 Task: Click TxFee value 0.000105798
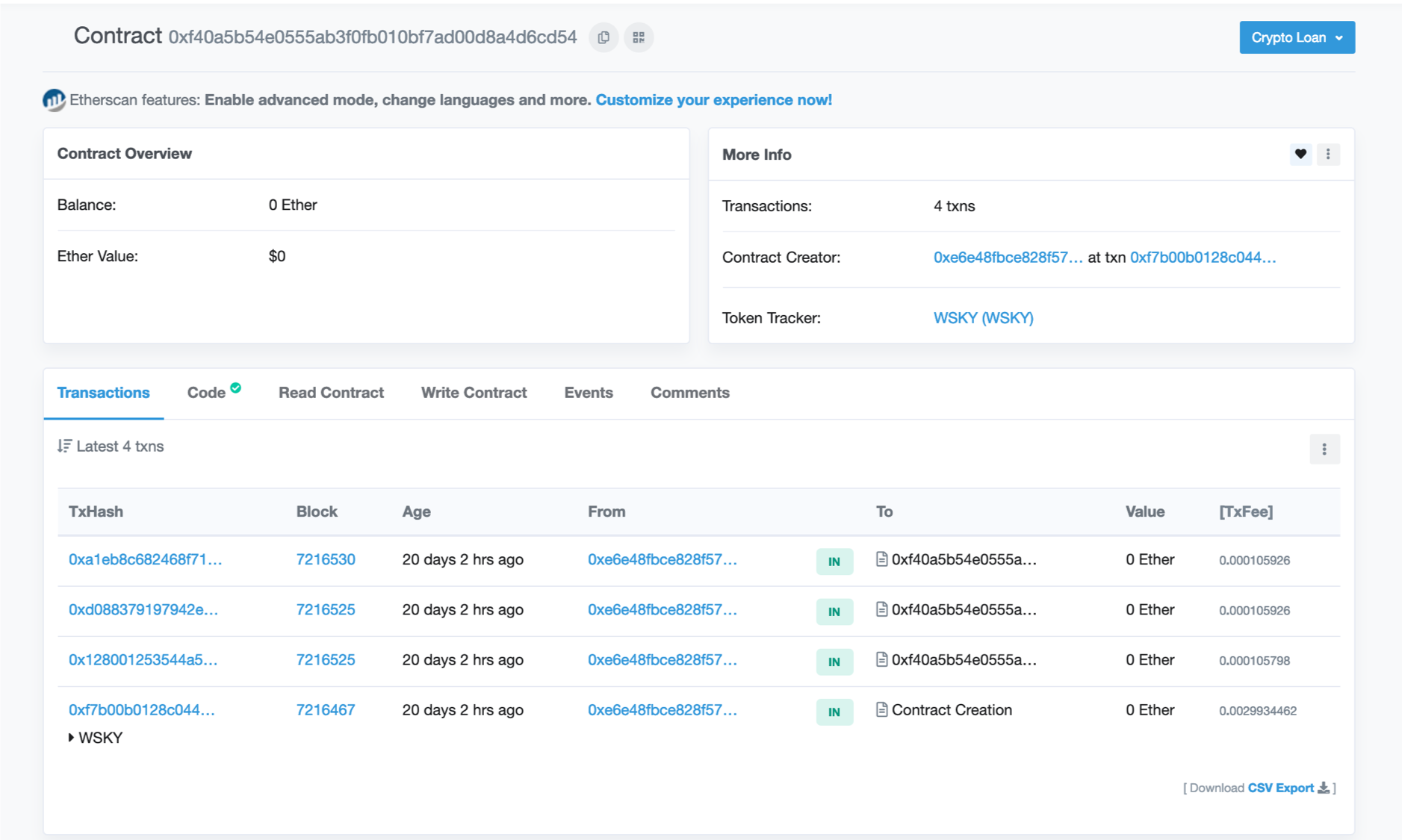(1254, 661)
